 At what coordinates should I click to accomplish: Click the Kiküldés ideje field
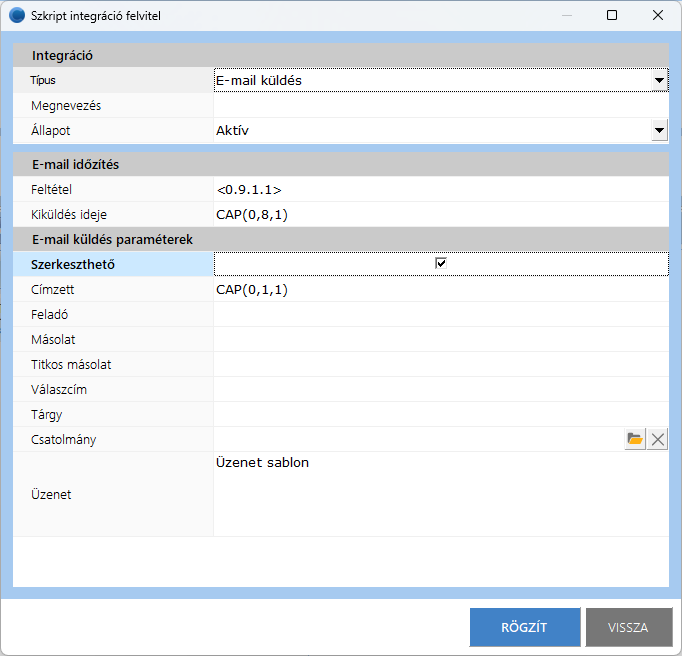(440, 214)
